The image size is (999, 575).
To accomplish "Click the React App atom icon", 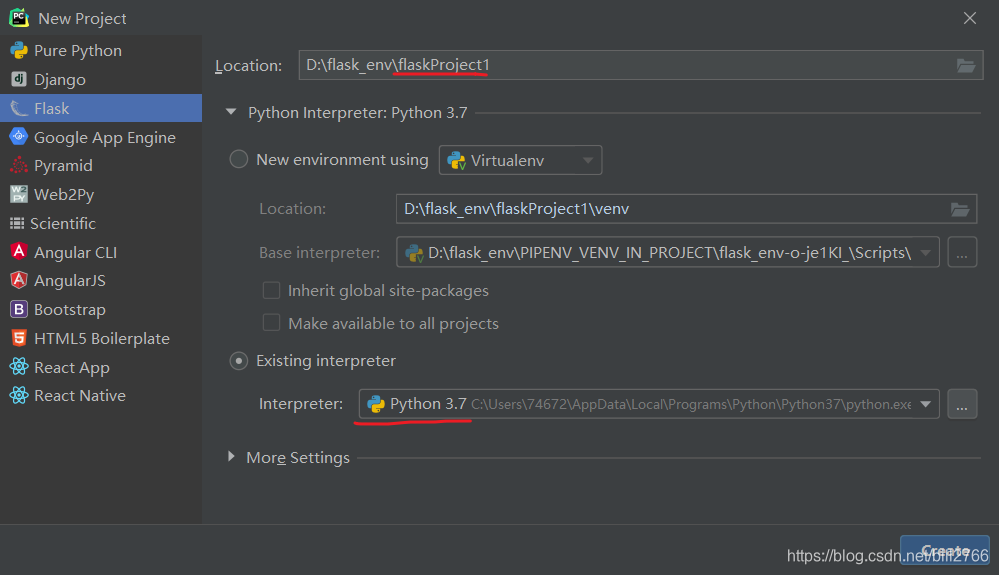I will tap(19, 367).
